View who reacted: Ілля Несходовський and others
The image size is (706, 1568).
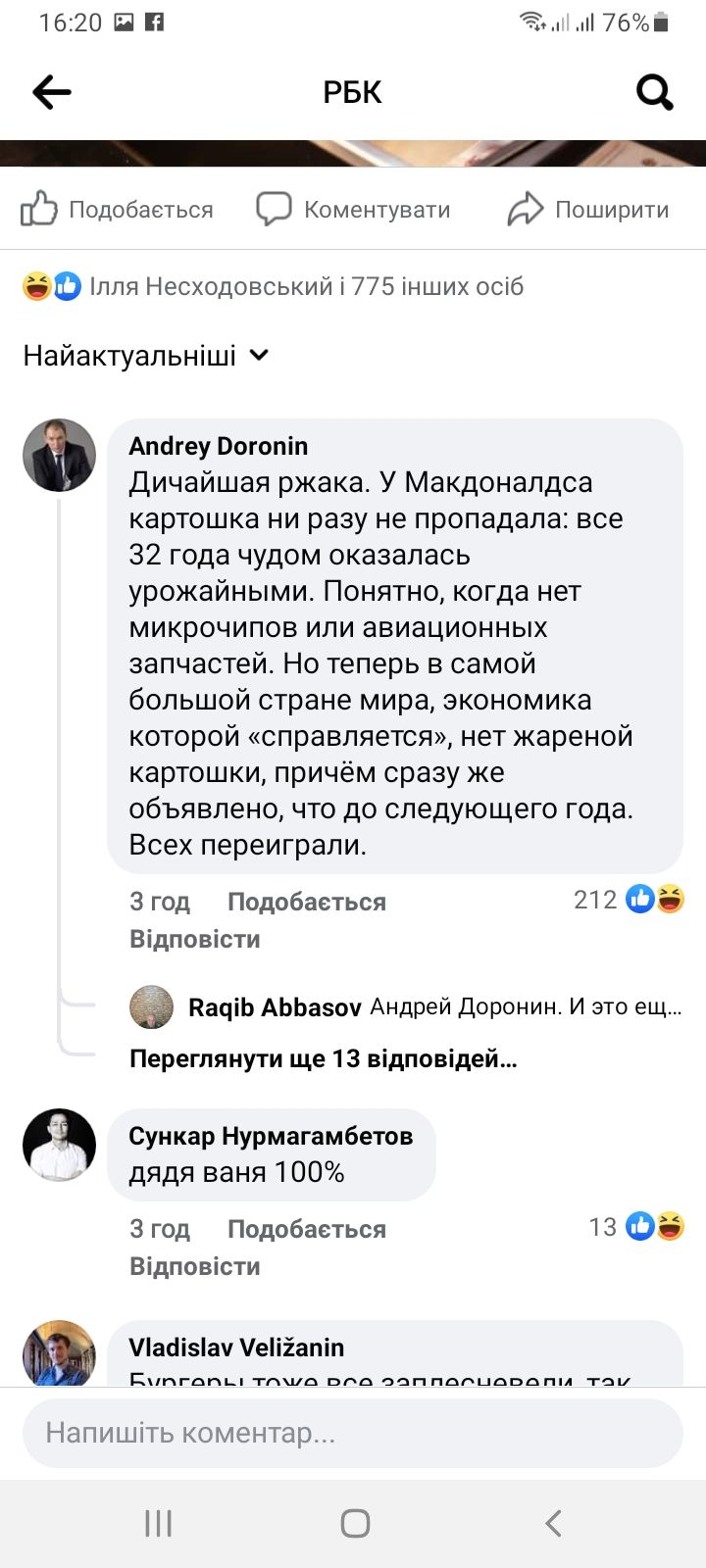coord(306,286)
